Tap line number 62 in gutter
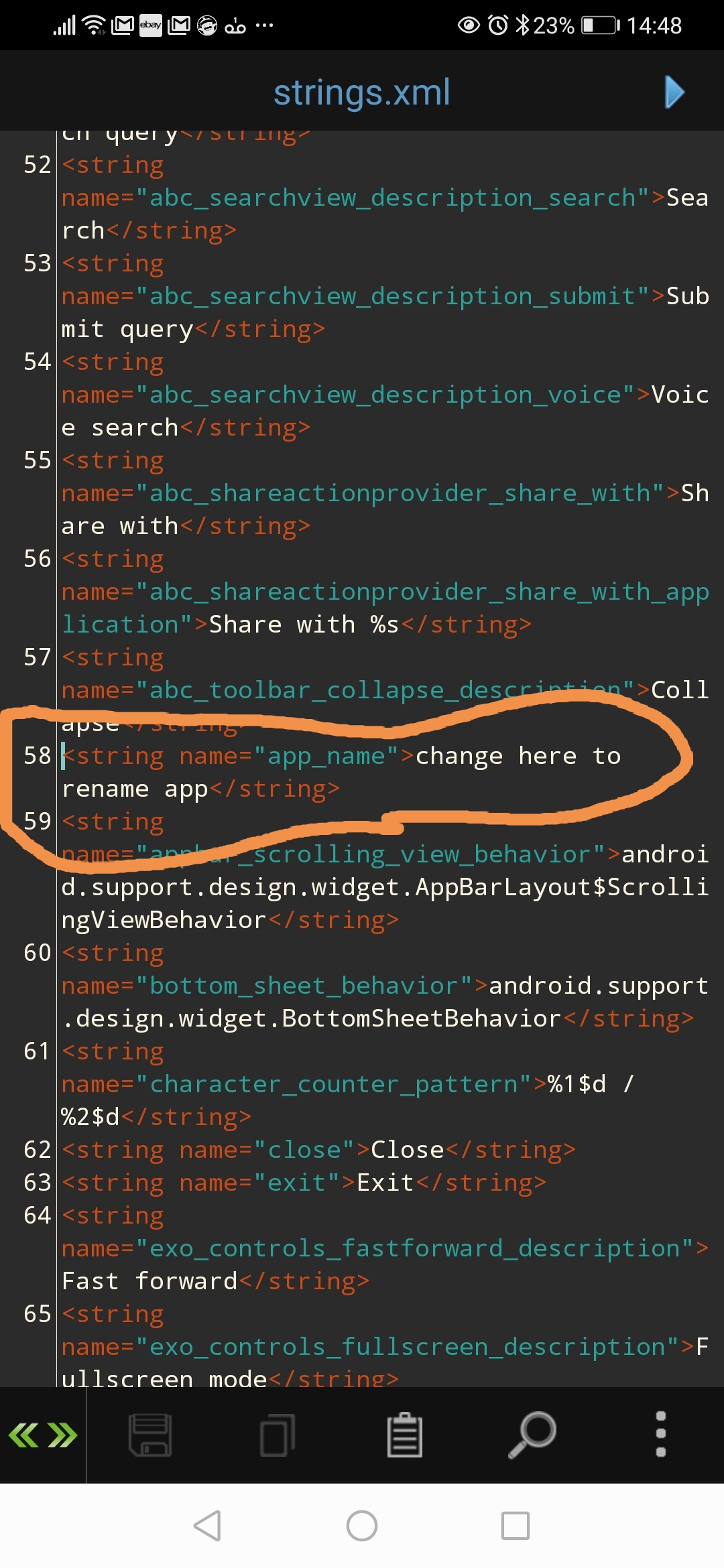This screenshot has height=1568, width=724. point(37,1150)
